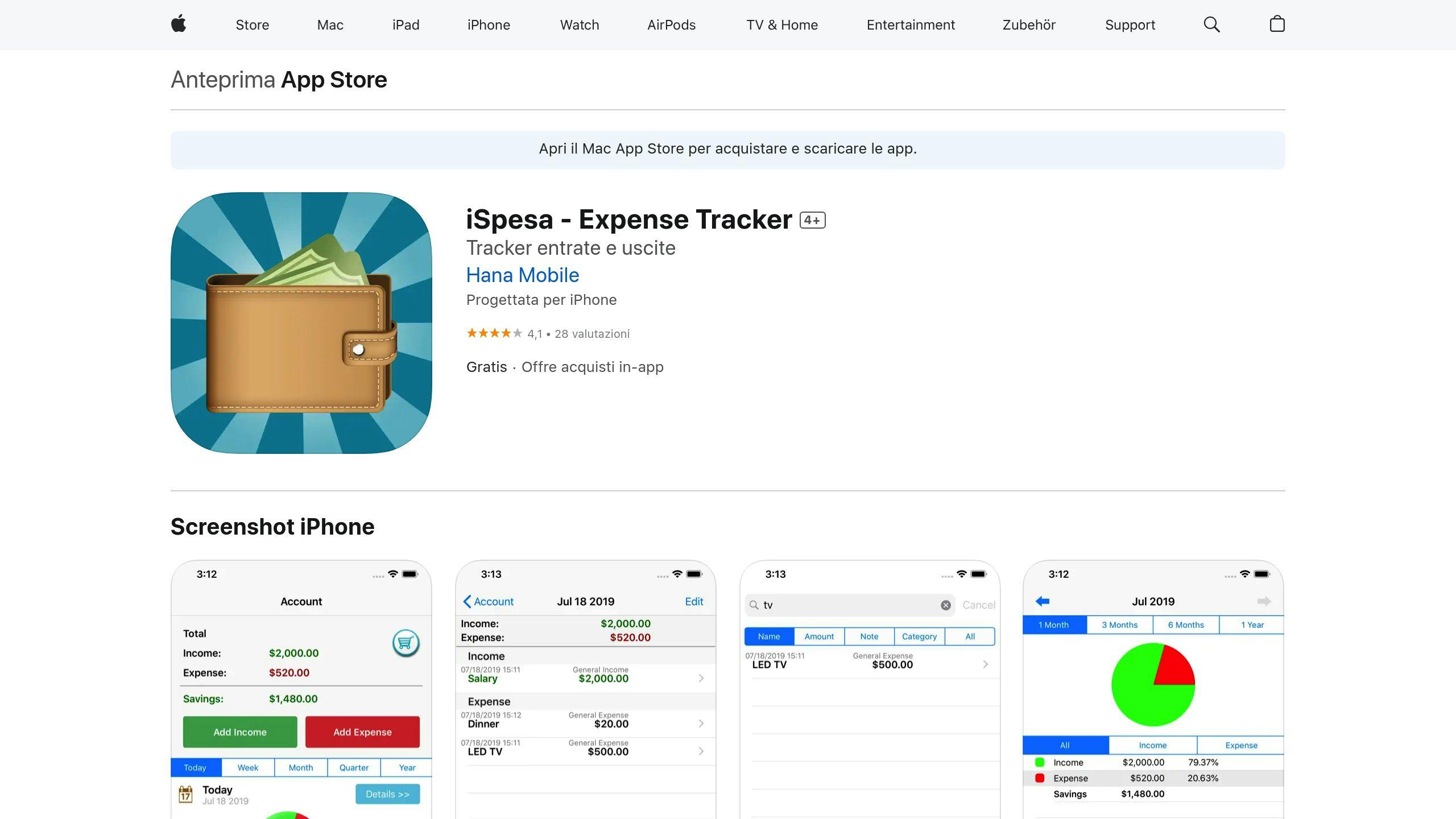Click the red Expense legend square
Image resolution: width=1456 pixels, height=819 pixels.
click(1040, 778)
